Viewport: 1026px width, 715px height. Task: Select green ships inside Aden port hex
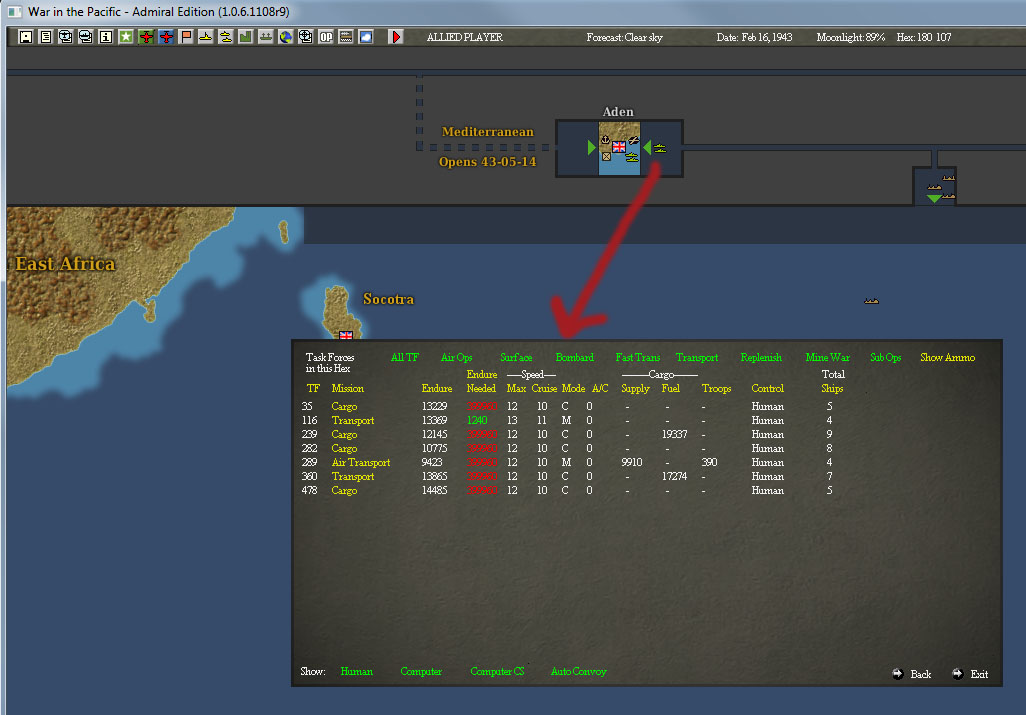(x=631, y=157)
